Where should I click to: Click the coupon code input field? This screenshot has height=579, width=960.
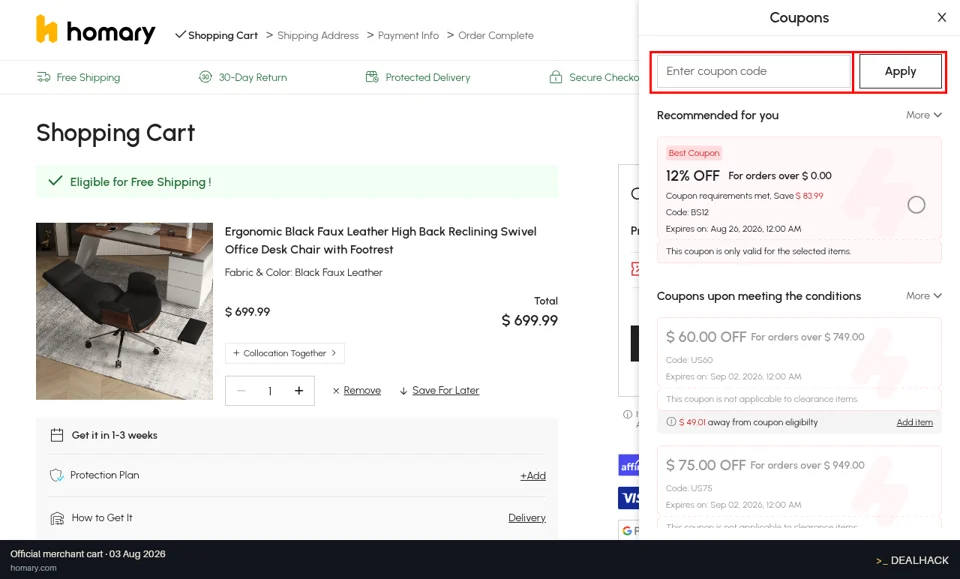point(754,71)
